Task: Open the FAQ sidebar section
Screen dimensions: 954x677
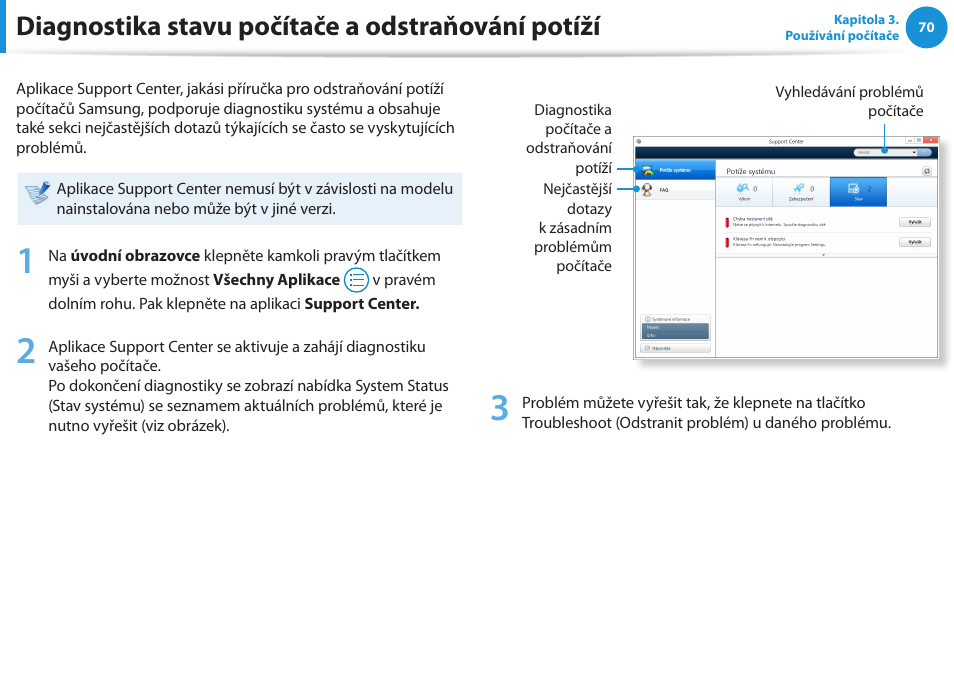Action: coord(675,190)
